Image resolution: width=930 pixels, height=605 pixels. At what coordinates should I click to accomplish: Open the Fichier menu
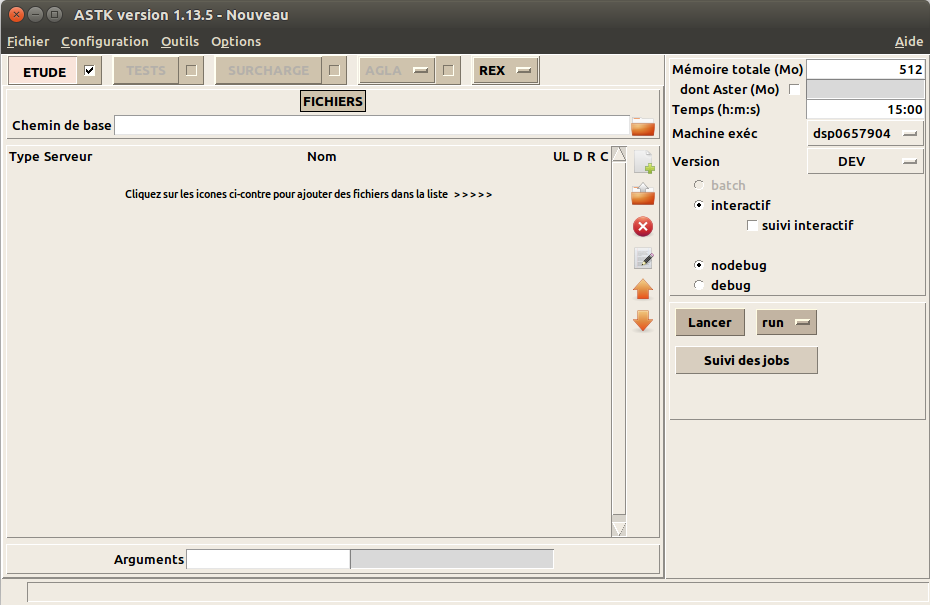point(28,42)
